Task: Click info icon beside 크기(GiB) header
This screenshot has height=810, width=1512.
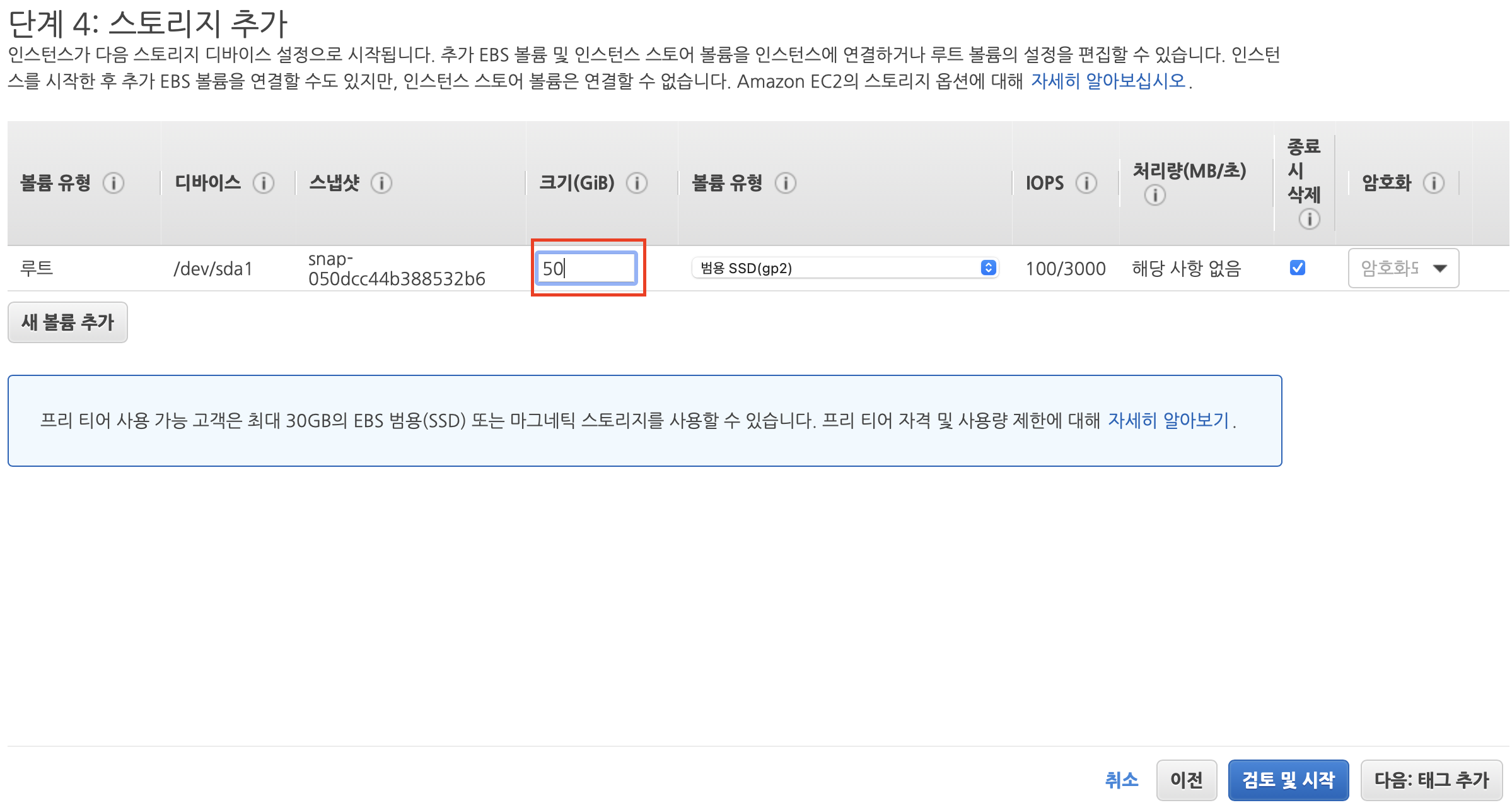Action: 637,183
